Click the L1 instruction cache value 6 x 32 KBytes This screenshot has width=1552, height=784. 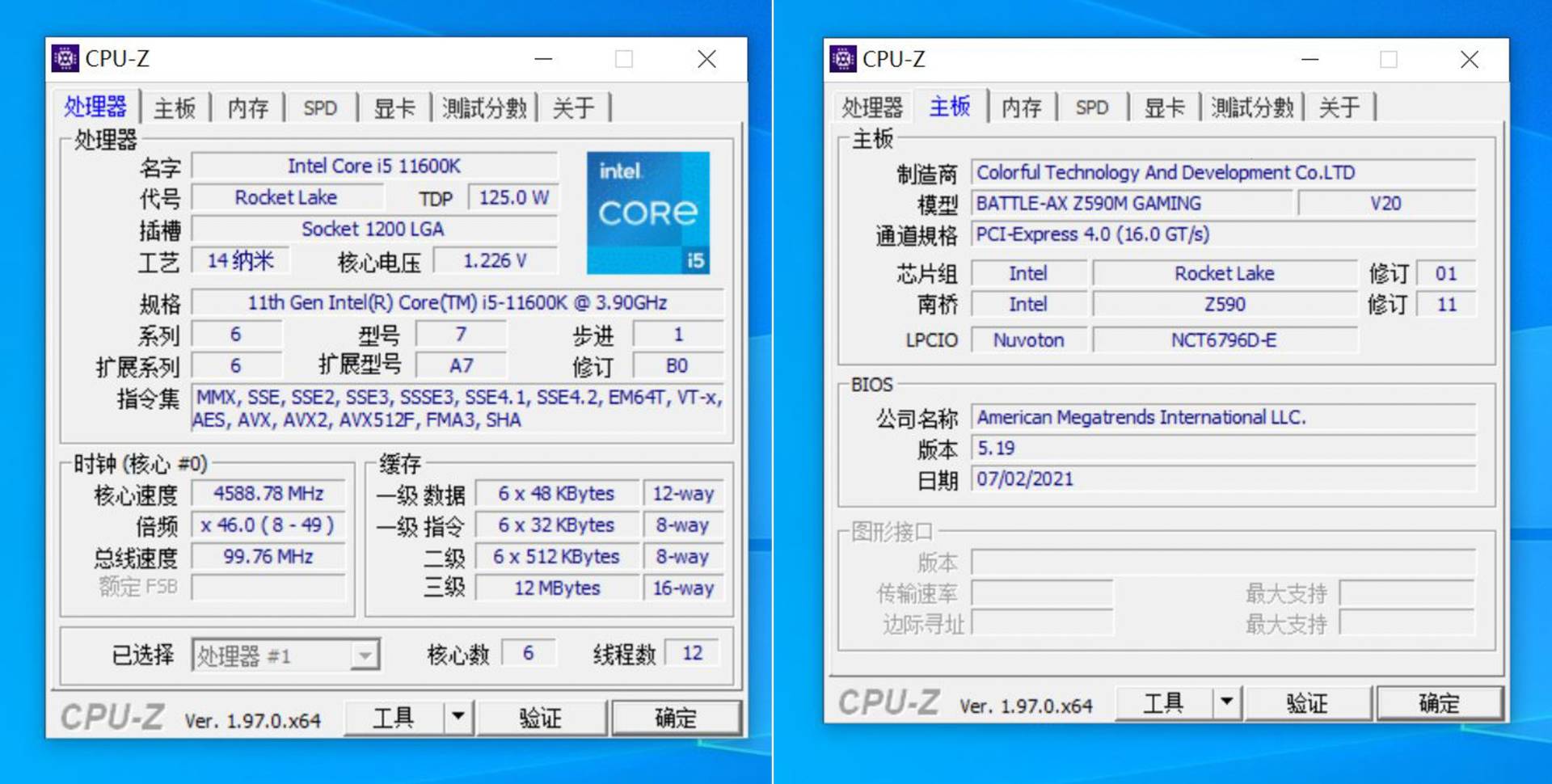556,525
